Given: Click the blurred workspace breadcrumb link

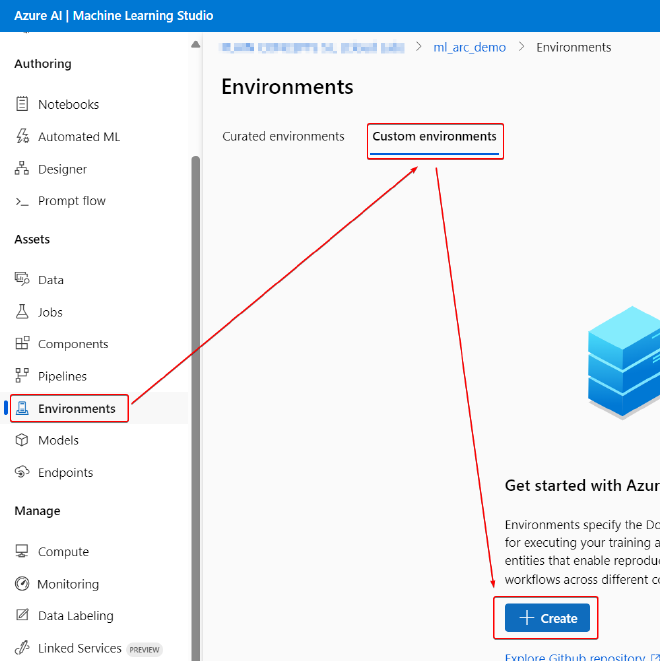Looking at the screenshot, I should coord(312,48).
